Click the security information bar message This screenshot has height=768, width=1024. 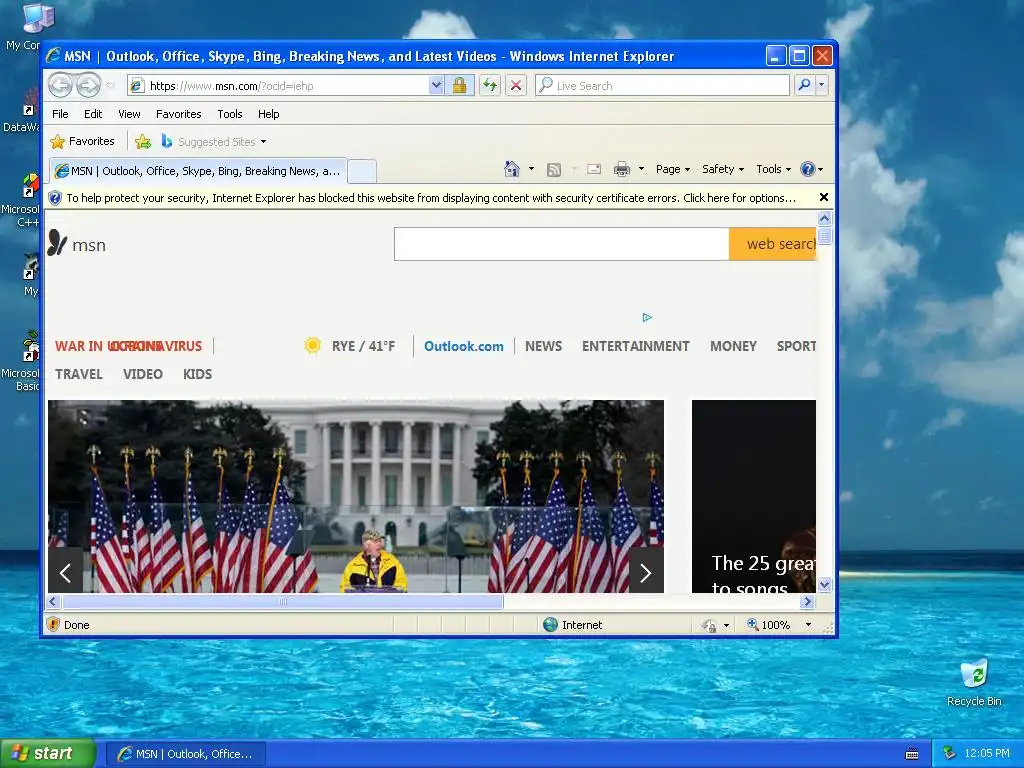[431, 198]
